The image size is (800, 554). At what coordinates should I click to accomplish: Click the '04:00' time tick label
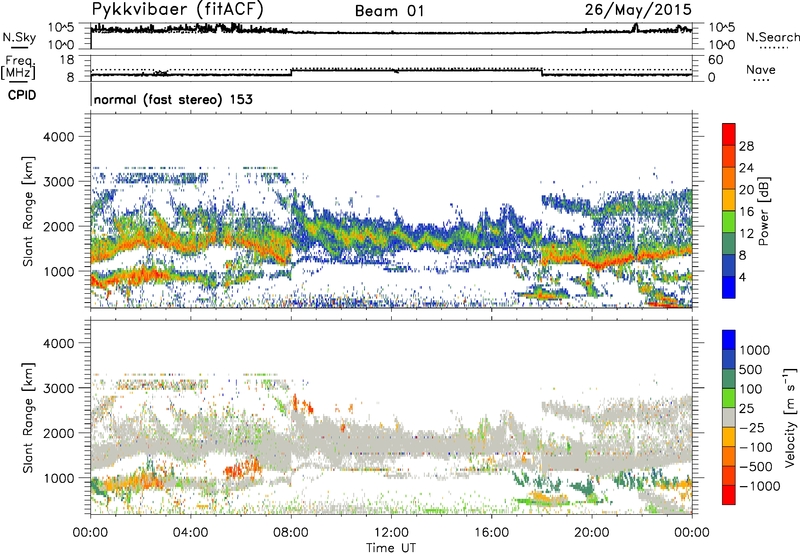pyautogui.click(x=191, y=532)
